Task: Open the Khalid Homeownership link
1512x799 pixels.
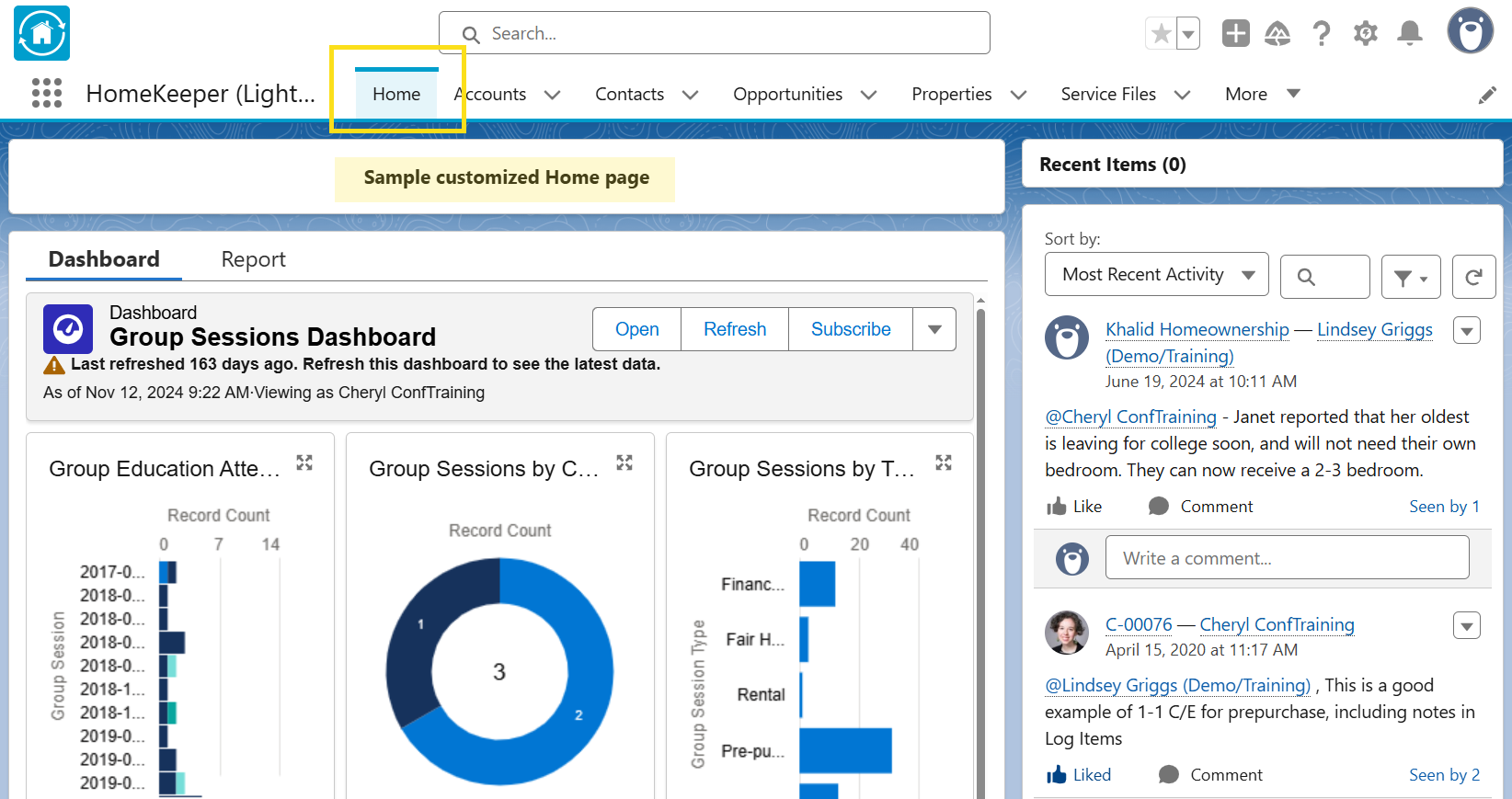Action: tap(1197, 329)
